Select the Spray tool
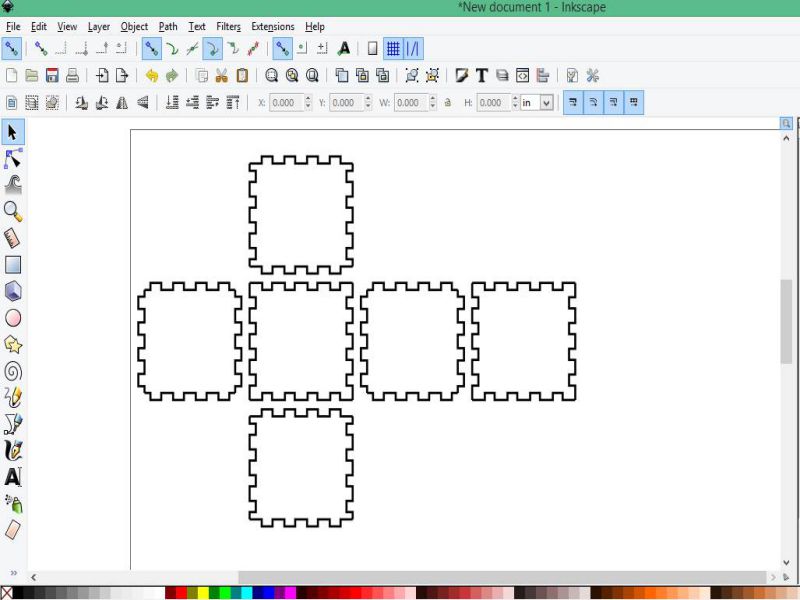The image size is (800, 600). click(13, 504)
